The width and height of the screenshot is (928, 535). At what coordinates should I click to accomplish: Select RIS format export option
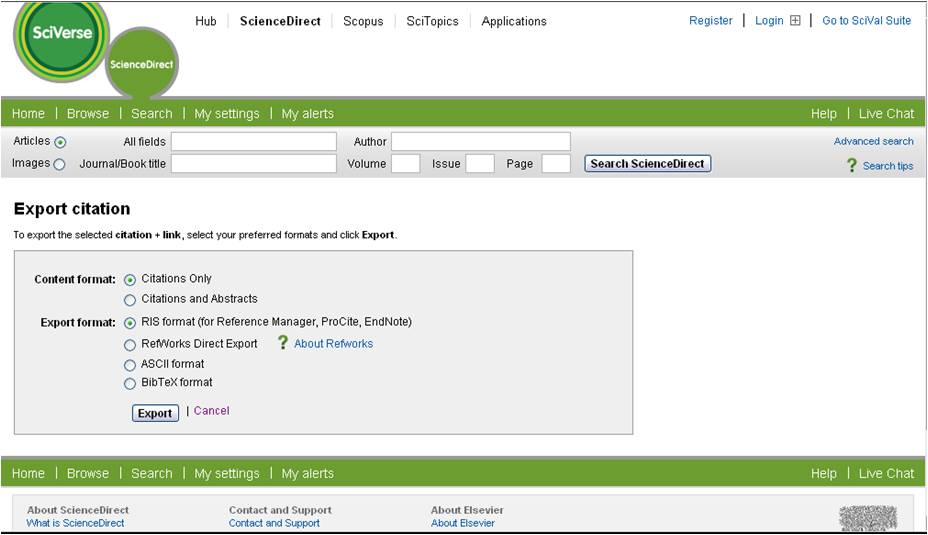(130, 323)
